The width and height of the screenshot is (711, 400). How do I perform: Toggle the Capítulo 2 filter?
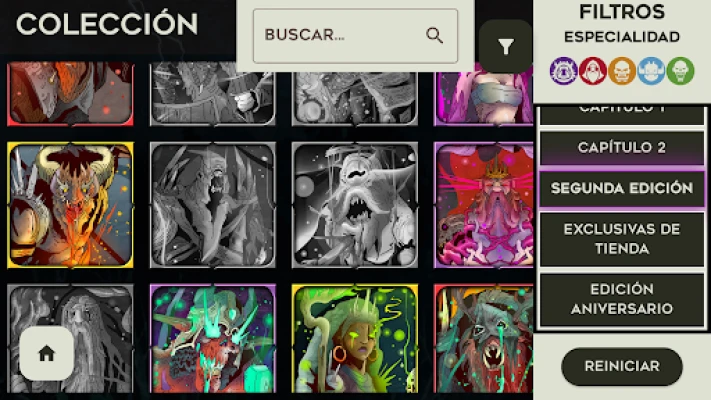pyautogui.click(x=622, y=147)
